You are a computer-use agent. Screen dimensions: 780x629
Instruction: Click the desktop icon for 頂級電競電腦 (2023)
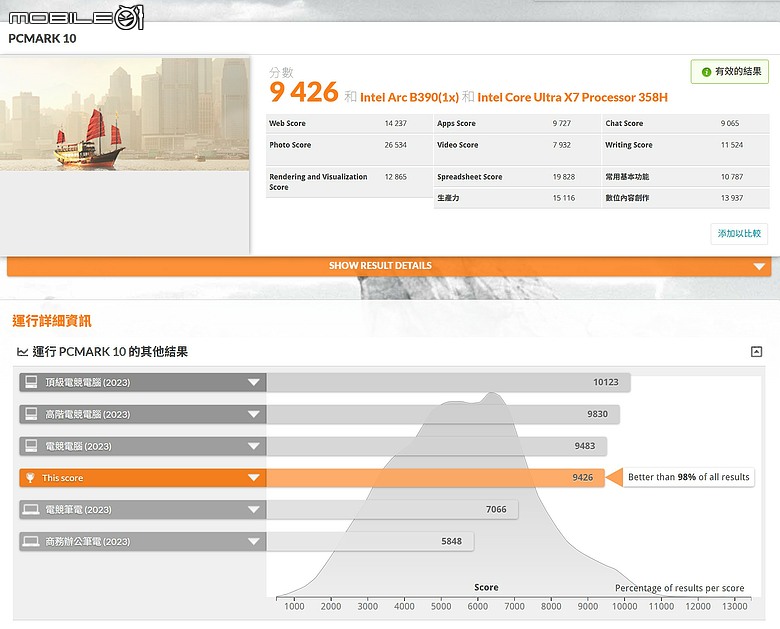click(31, 382)
